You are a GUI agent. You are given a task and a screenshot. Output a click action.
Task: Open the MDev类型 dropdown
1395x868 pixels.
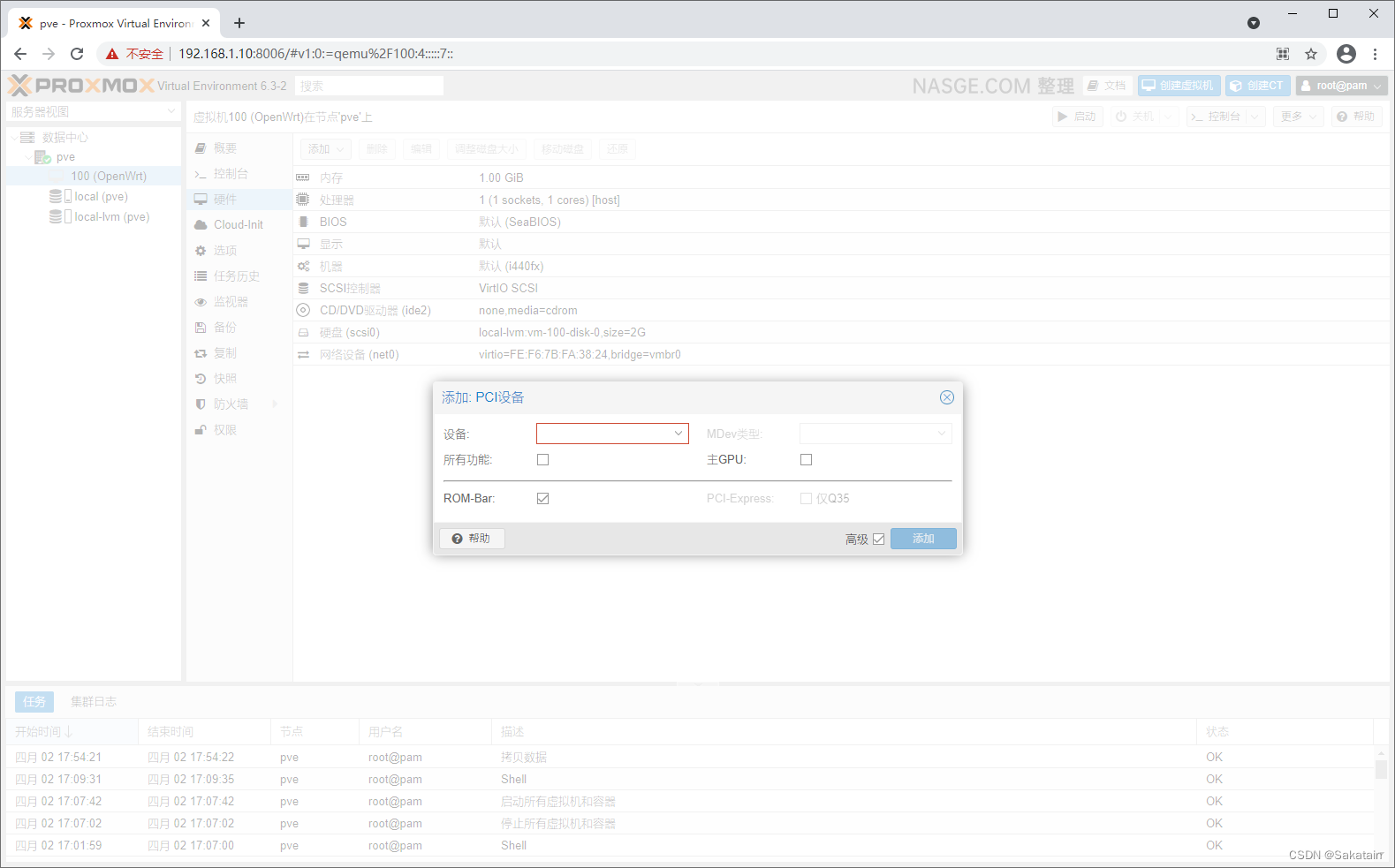point(942,434)
